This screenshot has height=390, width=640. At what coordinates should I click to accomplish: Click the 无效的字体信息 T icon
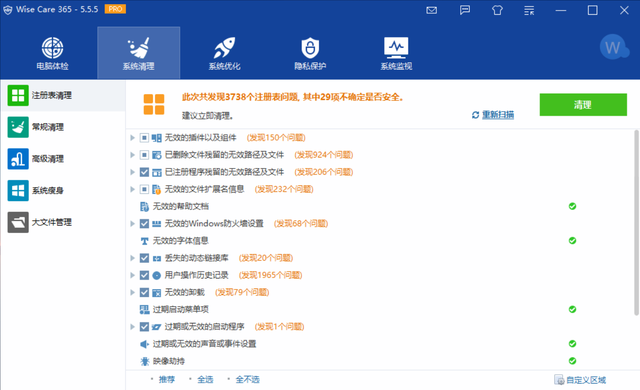pos(144,241)
